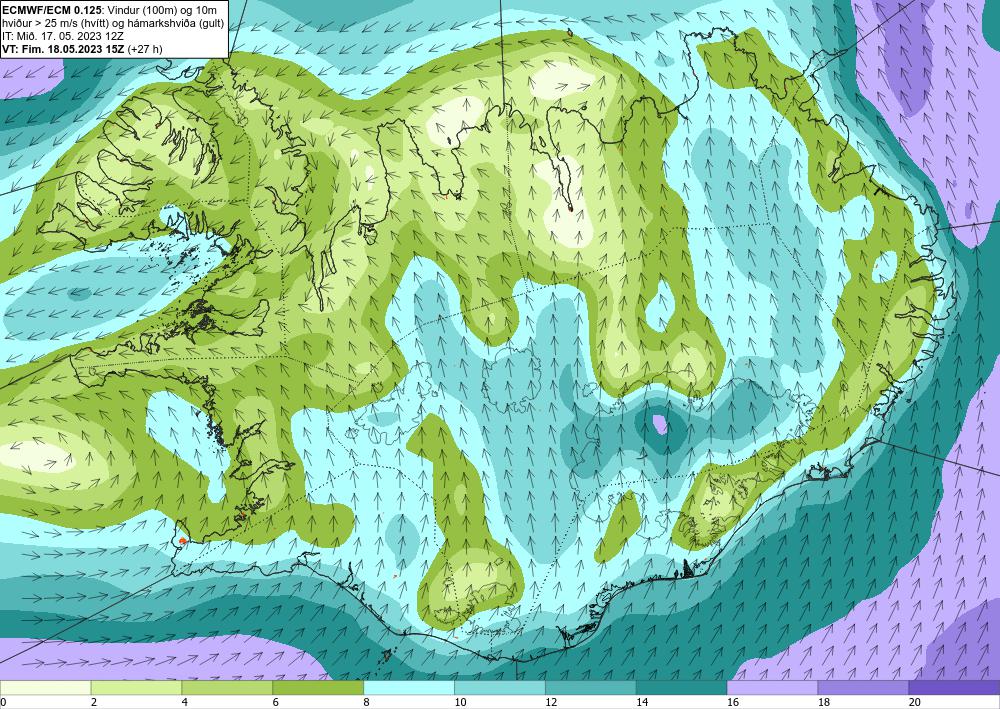Click the turquoise 10–12 legend swatch
1000x709 pixels.
tap(499, 688)
